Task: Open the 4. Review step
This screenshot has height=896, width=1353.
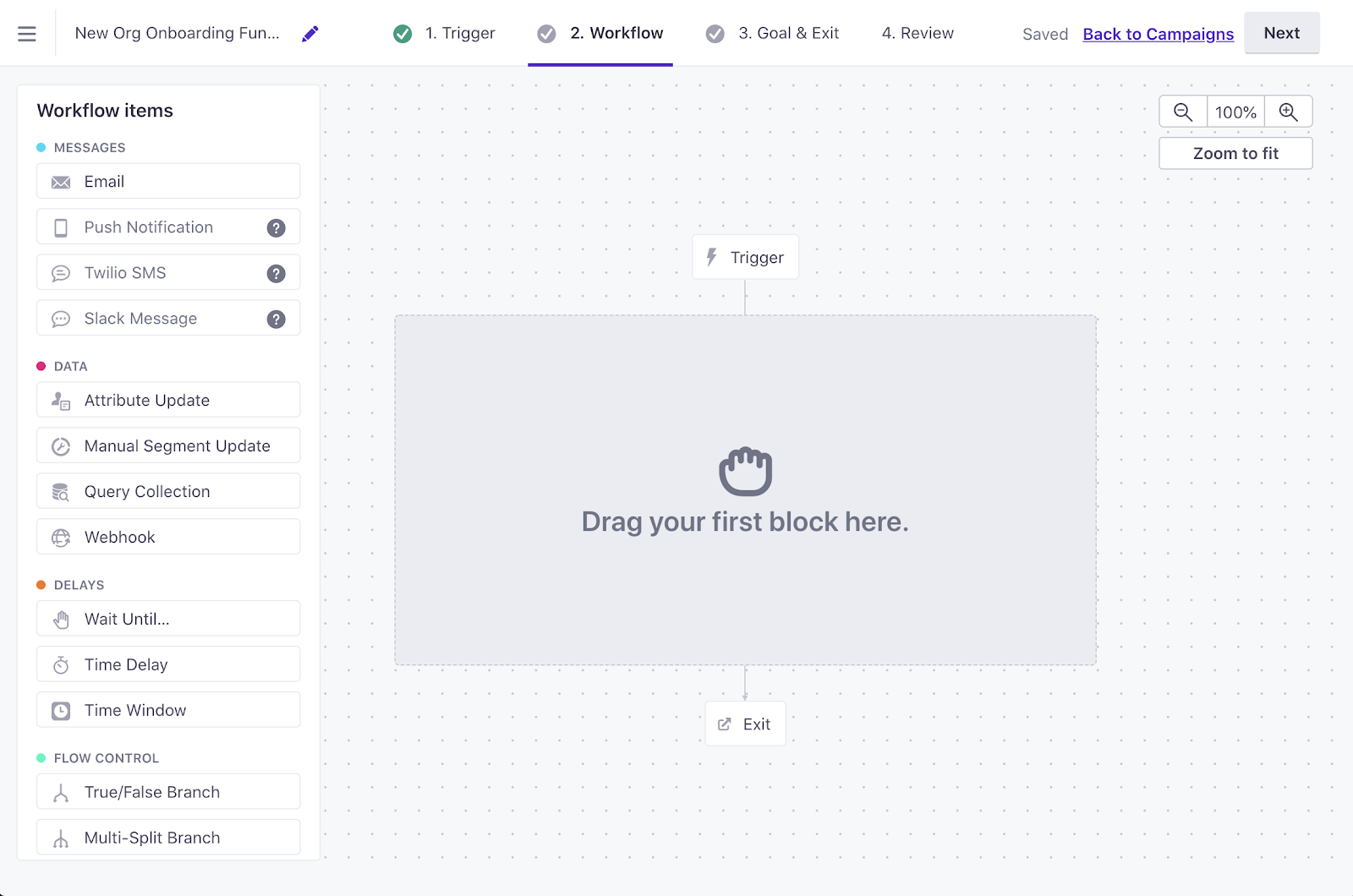Action: tap(918, 34)
